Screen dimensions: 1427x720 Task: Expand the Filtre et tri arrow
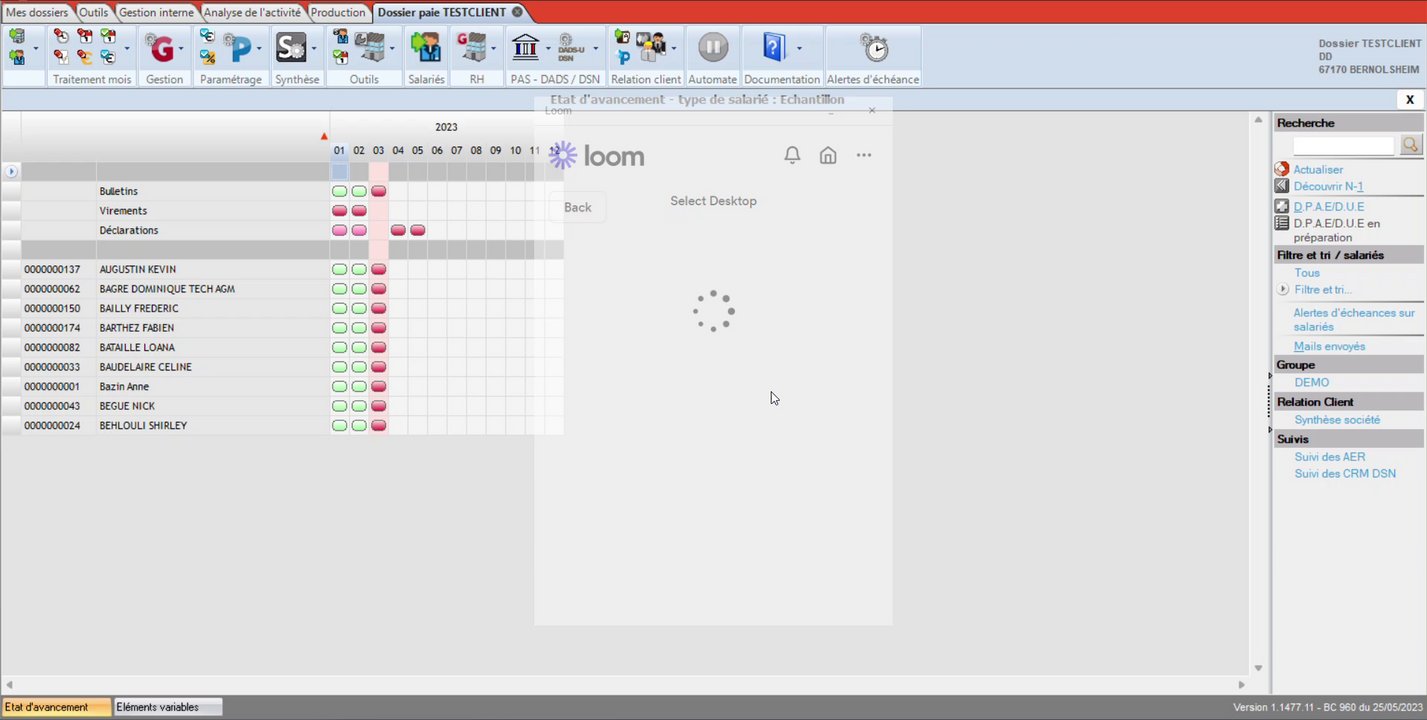pyautogui.click(x=1283, y=289)
